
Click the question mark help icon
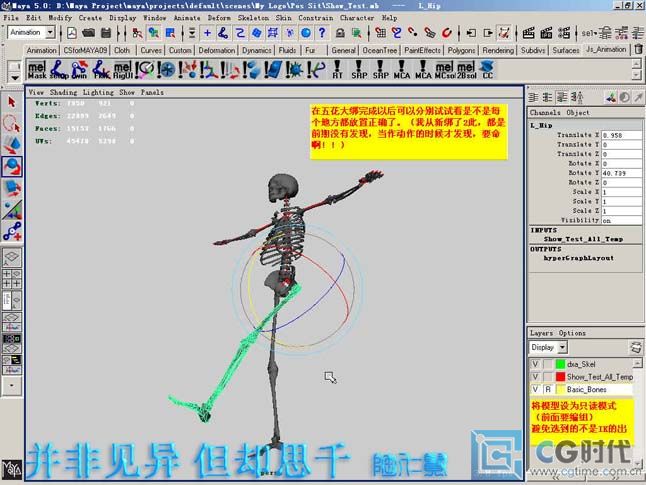(x=322, y=33)
